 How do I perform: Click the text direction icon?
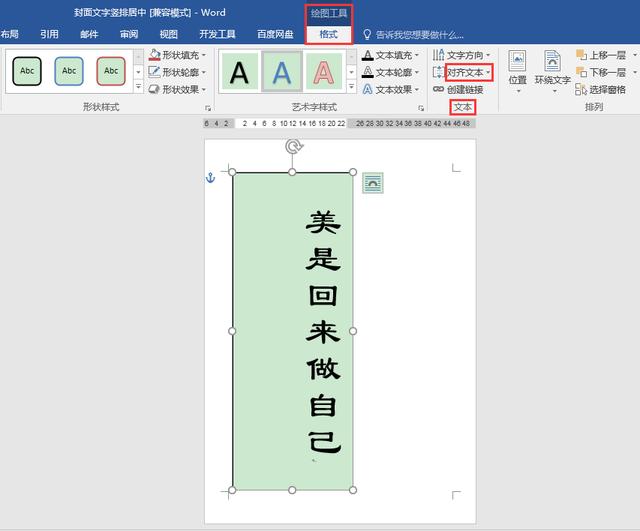(x=438, y=55)
